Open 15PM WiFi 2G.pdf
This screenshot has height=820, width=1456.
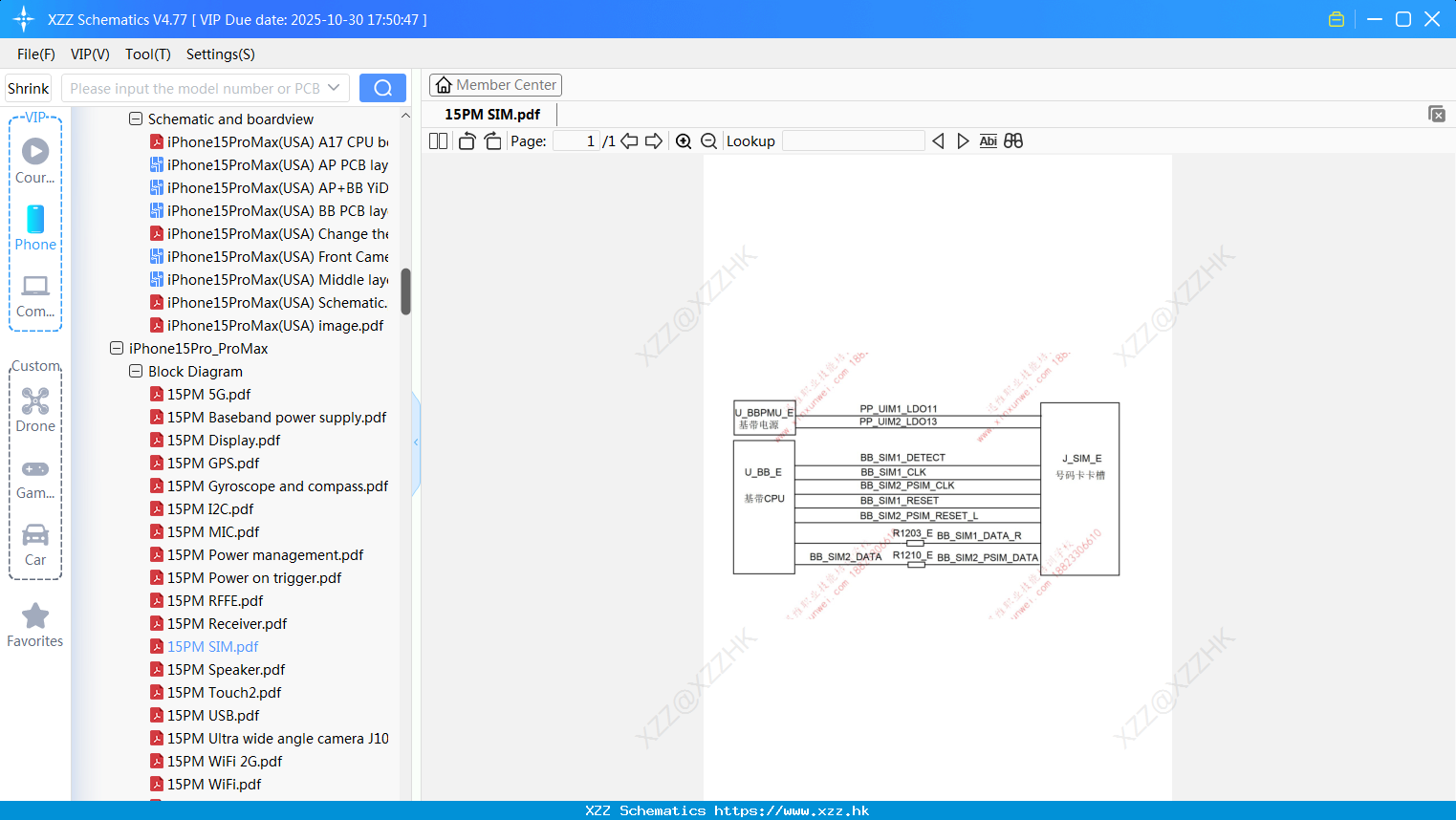[216, 762]
